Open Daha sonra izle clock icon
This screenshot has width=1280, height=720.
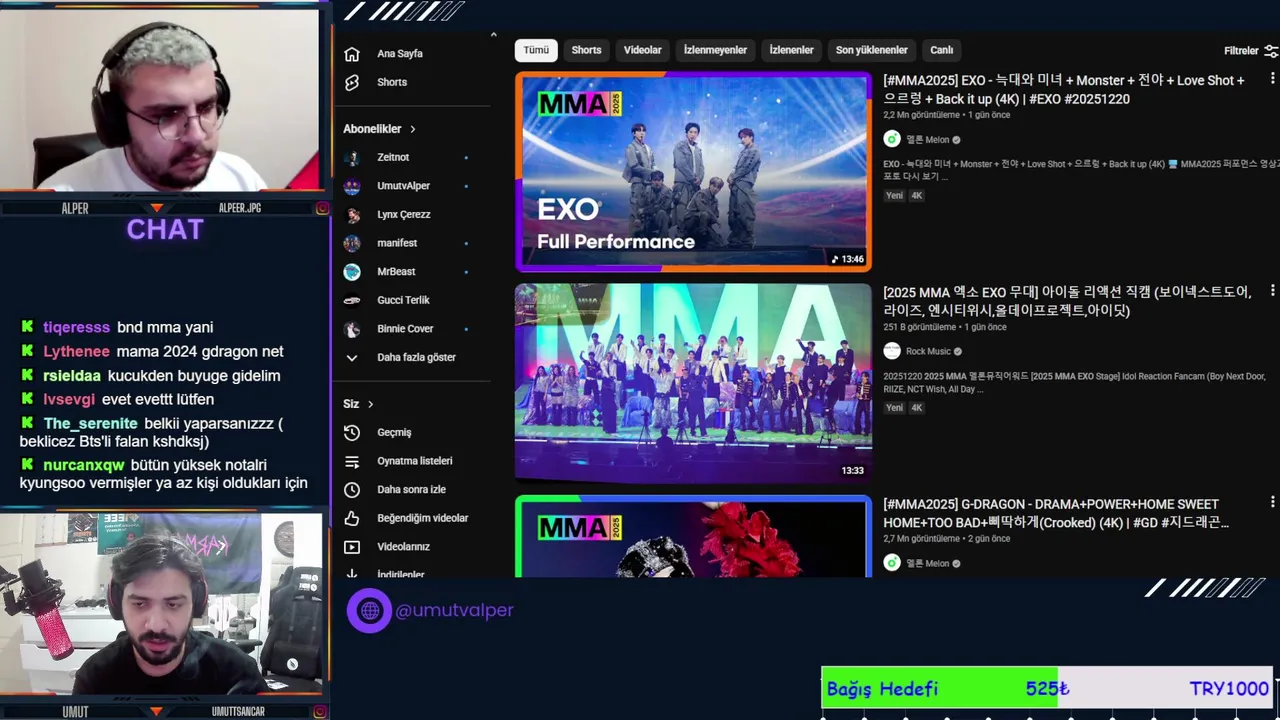click(x=352, y=490)
